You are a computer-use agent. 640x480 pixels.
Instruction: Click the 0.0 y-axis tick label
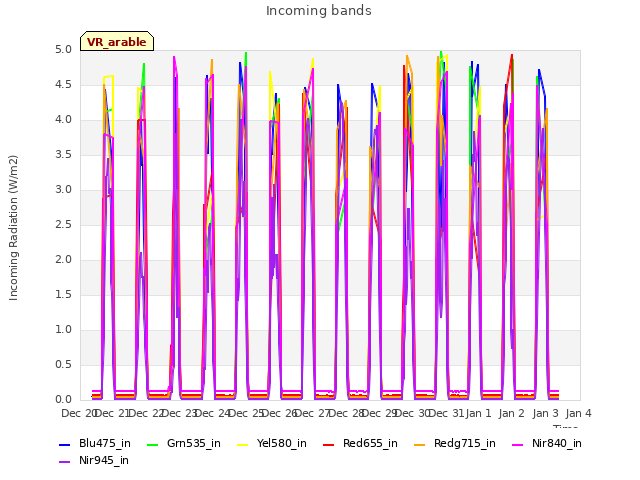(63, 400)
